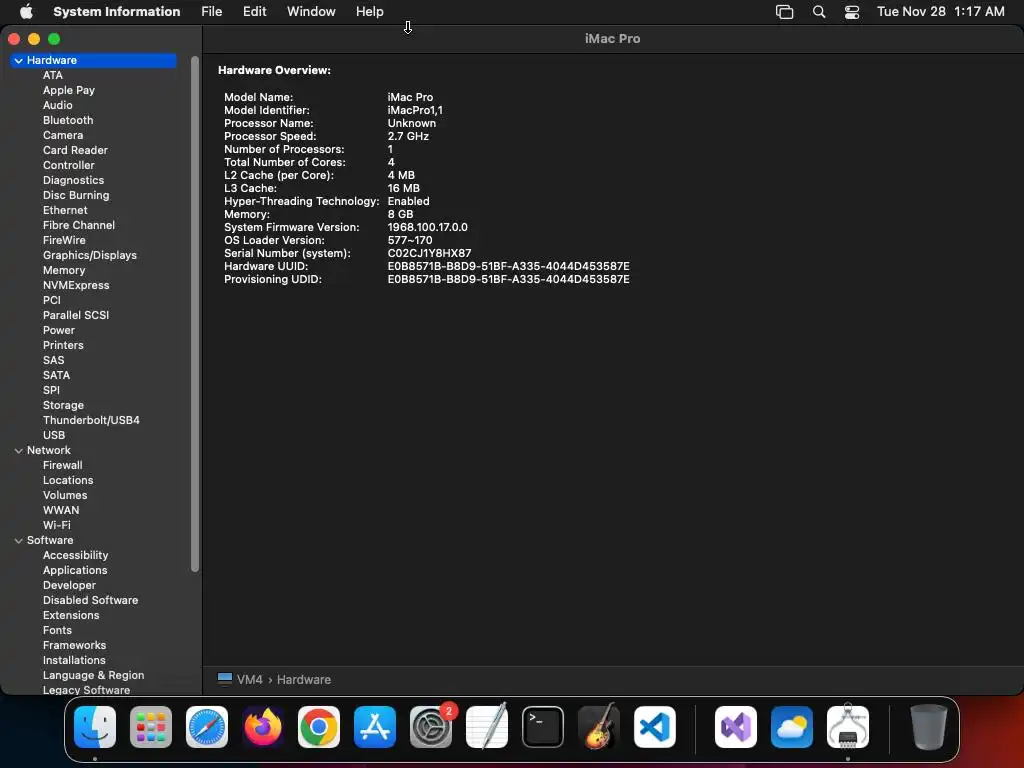The width and height of the screenshot is (1024, 768).
Task: Select Language & Region in sidebar
Action: tap(93, 676)
